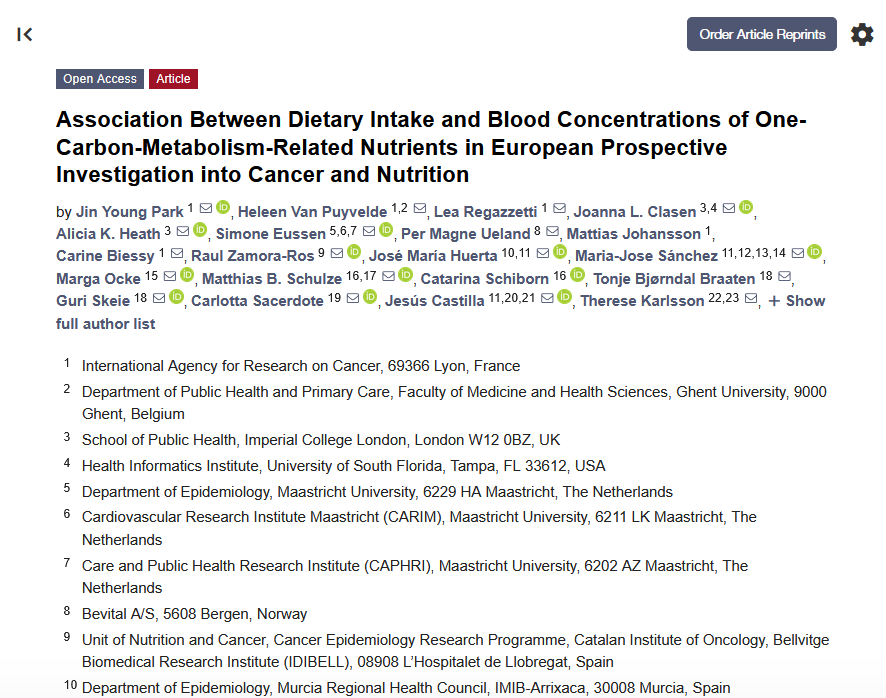Open Jin Young Park's ORCID icon
The width and height of the screenshot is (886, 698).
point(223,208)
